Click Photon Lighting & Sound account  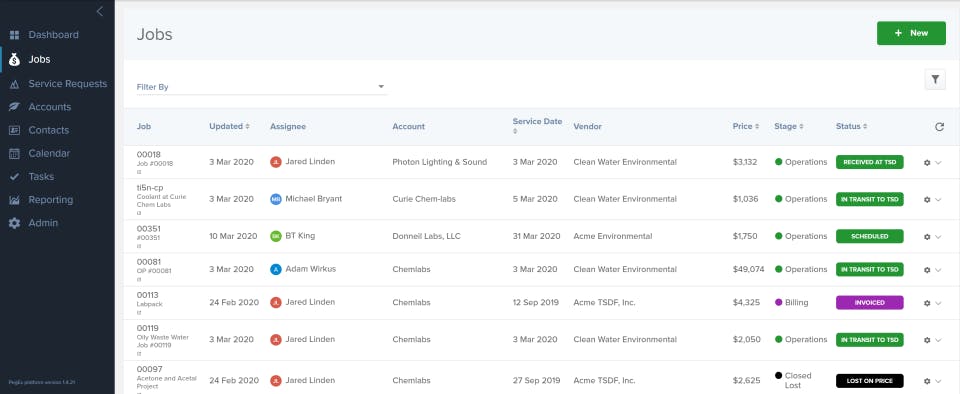(x=440, y=162)
